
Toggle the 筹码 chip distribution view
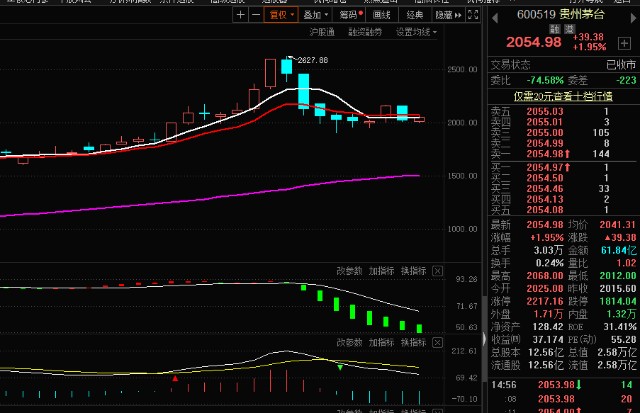pyautogui.click(x=347, y=15)
